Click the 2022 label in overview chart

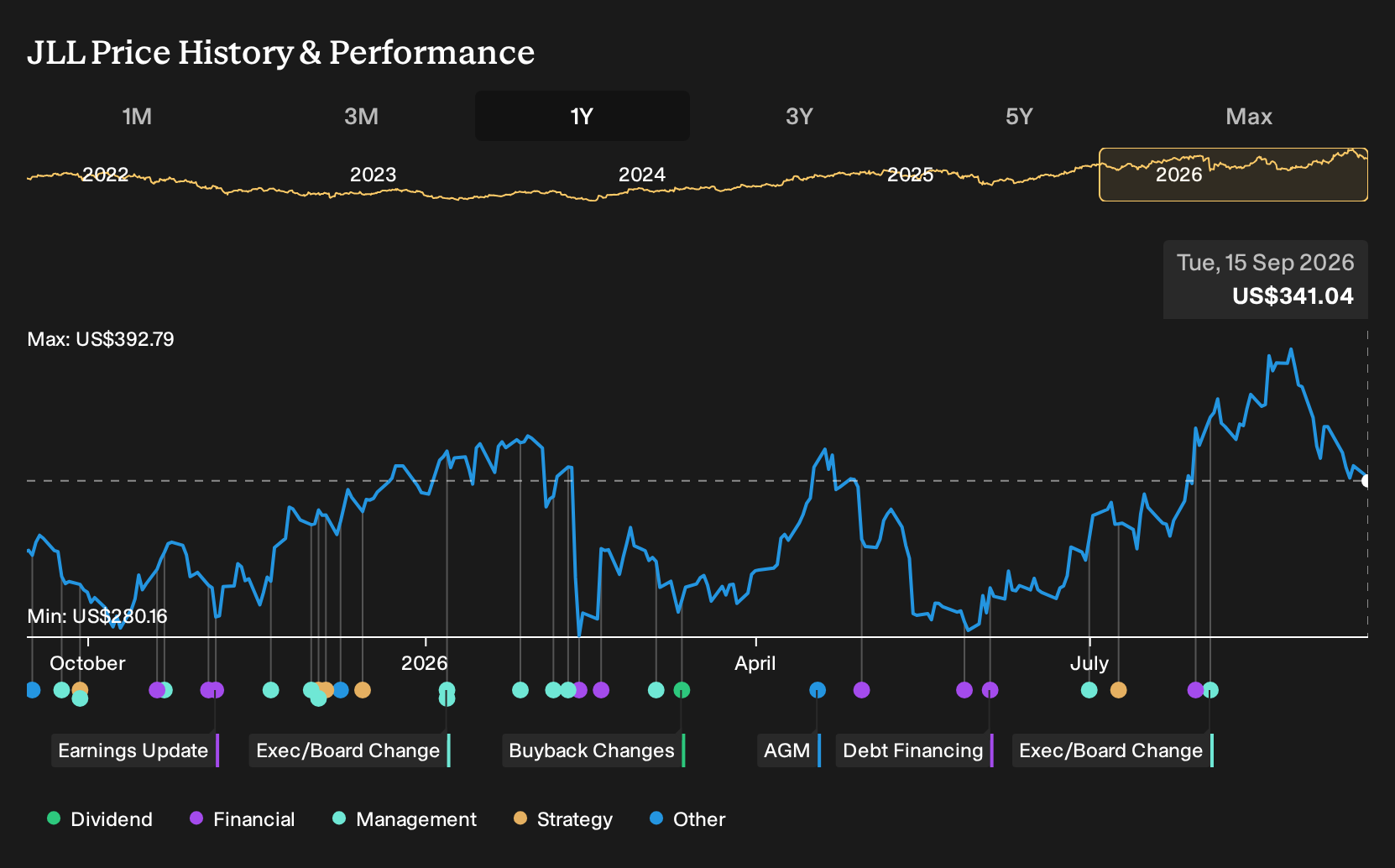(x=105, y=175)
